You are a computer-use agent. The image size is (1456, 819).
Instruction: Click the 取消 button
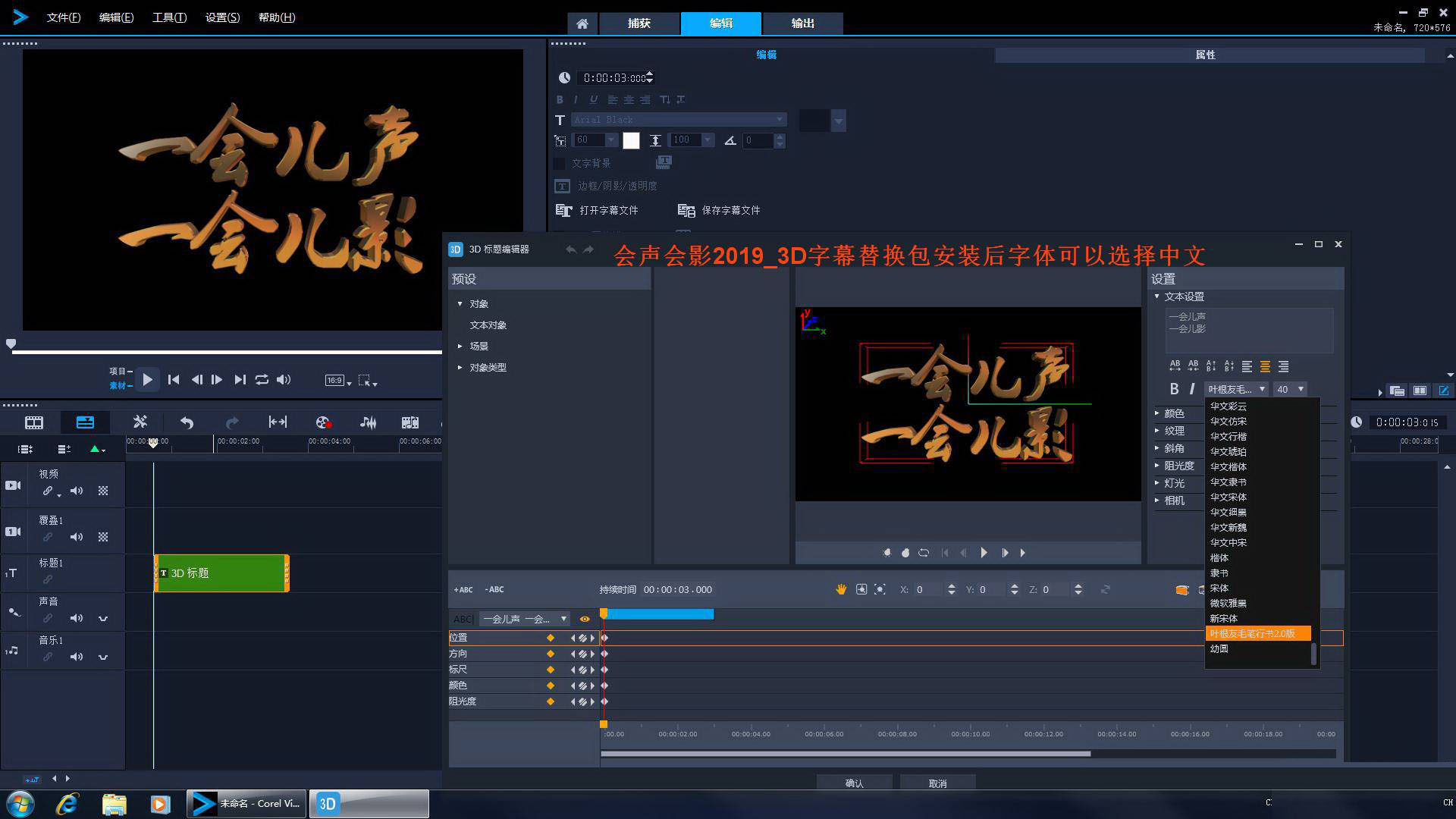937,783
